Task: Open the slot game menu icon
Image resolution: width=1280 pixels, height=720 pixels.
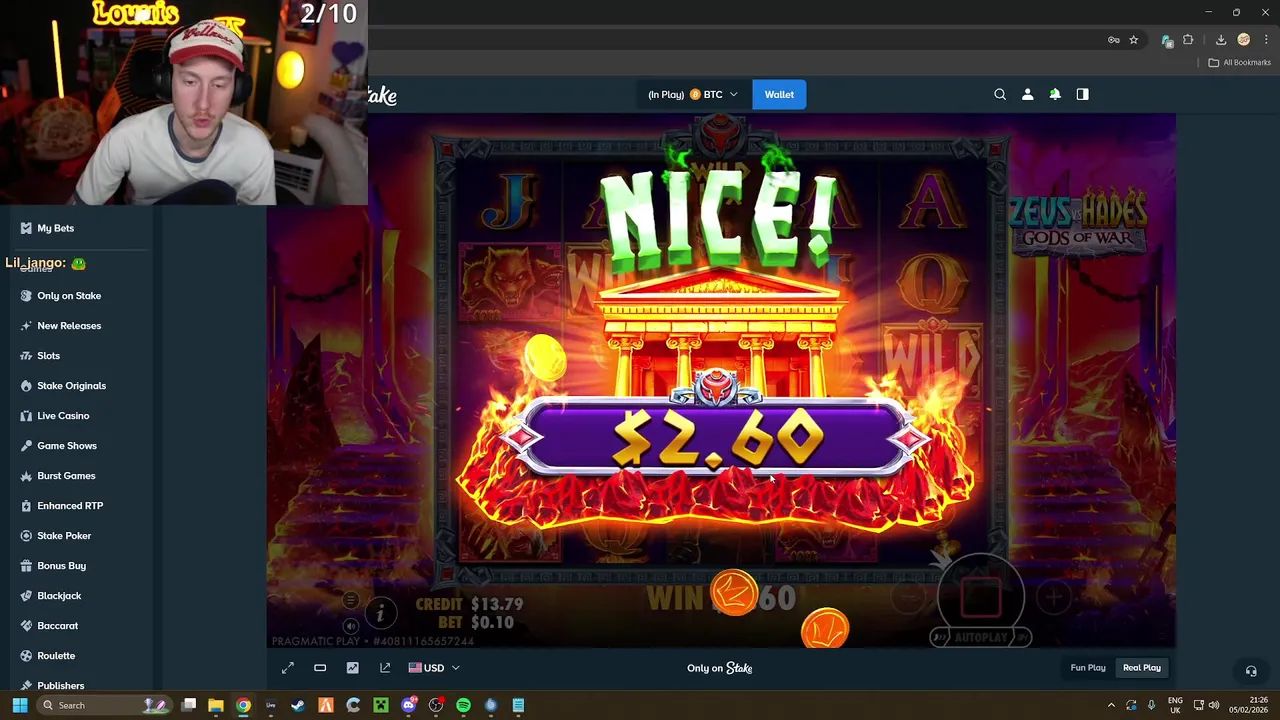Action: [x=350, y=600]
